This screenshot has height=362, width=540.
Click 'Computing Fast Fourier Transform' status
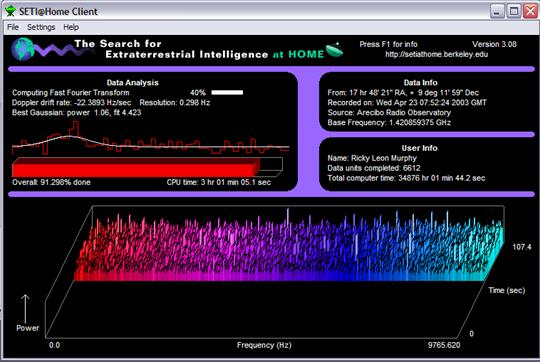point(71,92)
